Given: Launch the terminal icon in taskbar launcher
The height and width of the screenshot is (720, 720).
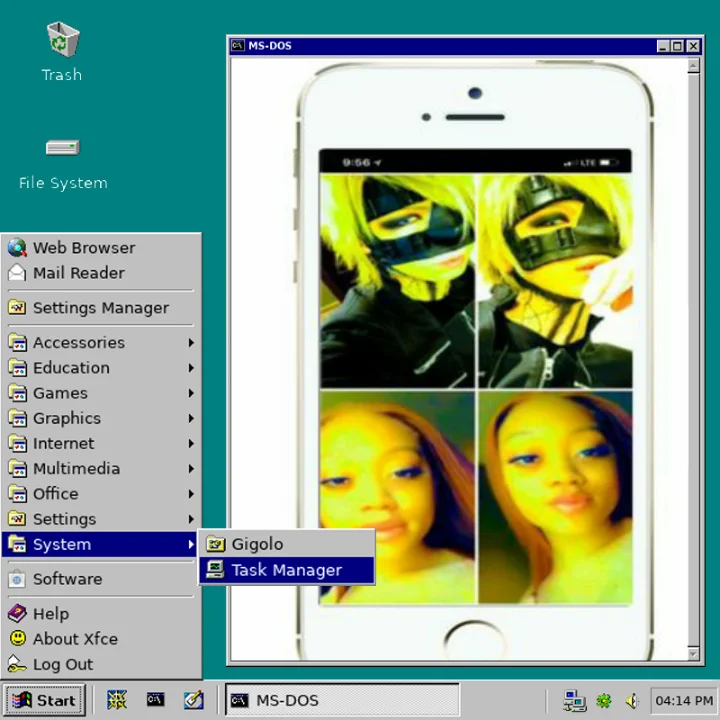Looking at the screenshot, I should coord(155,700).
